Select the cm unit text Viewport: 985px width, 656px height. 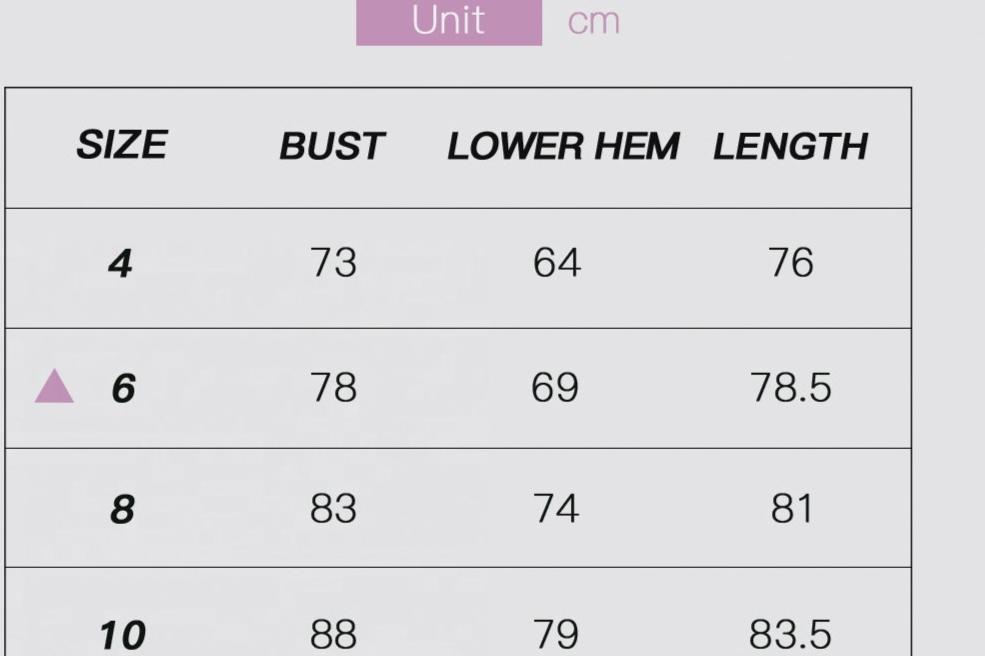(x=593, y=21)
